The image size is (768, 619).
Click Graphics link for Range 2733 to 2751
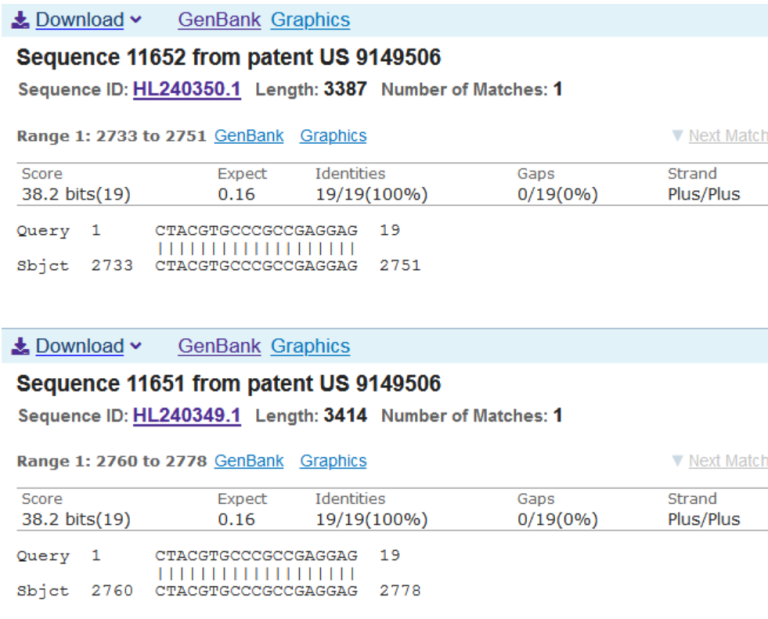pyautogui.click(x=333, y=136)
